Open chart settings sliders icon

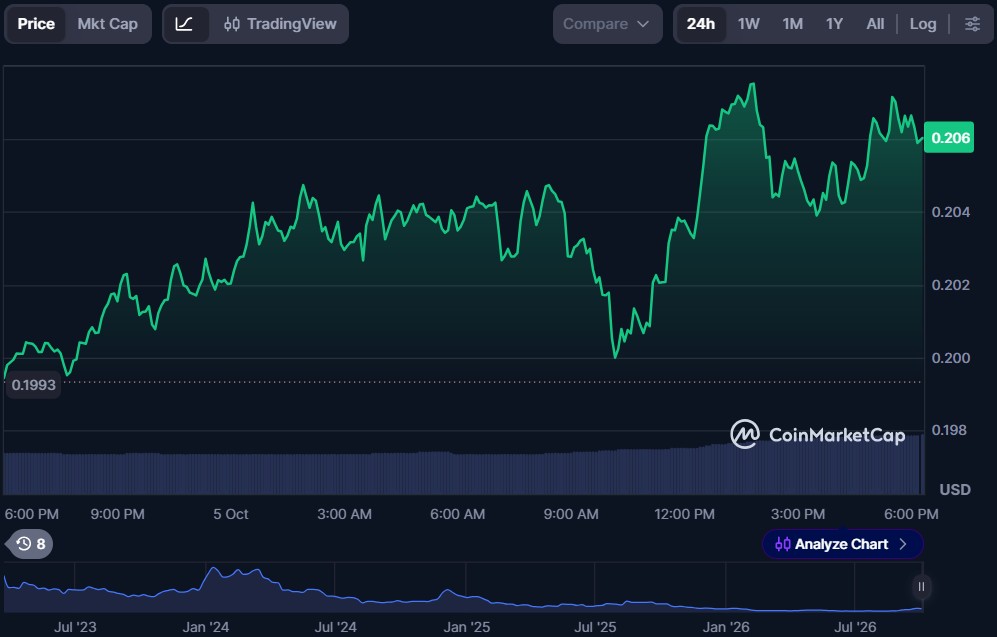coord(972,24)
